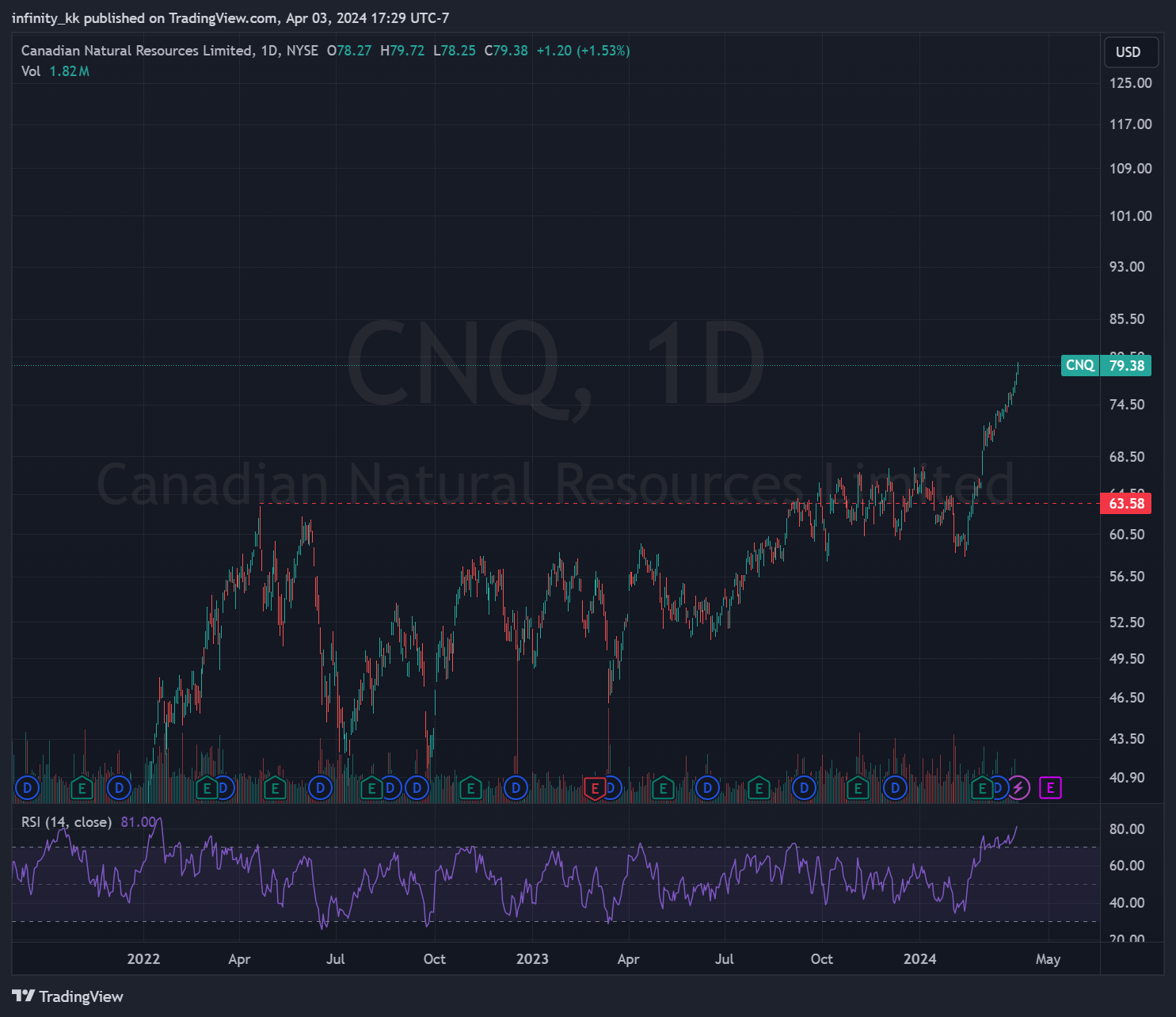Viewport: 1176px width, 1017px height.
Task: Click the D dividend marker just before the 2024 label
Action: click(x=896, y=788)
